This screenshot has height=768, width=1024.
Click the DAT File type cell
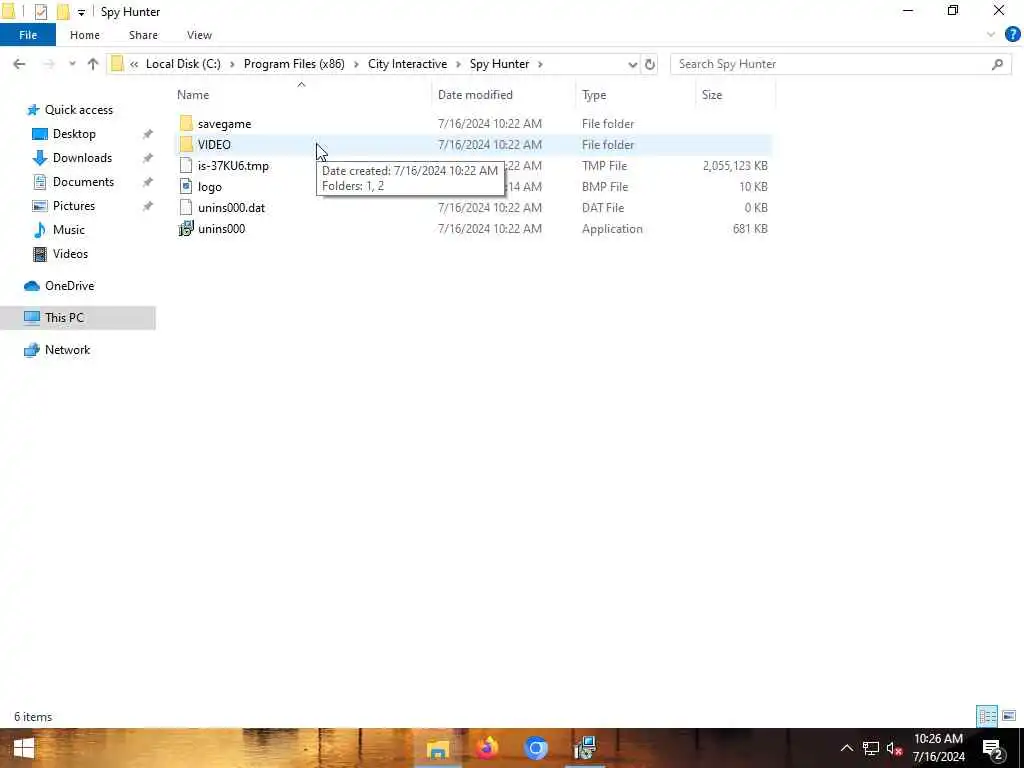click(603, 208)
